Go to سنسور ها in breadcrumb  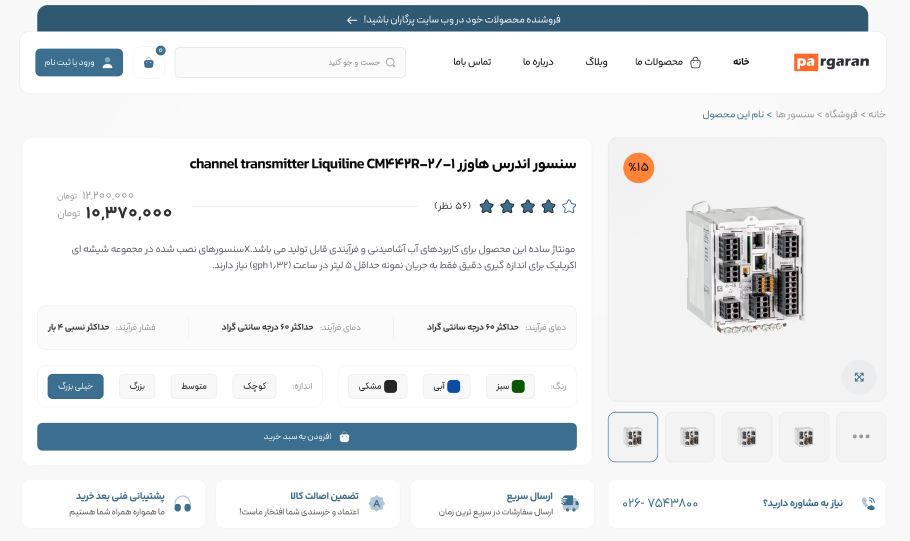pos(795,115)
